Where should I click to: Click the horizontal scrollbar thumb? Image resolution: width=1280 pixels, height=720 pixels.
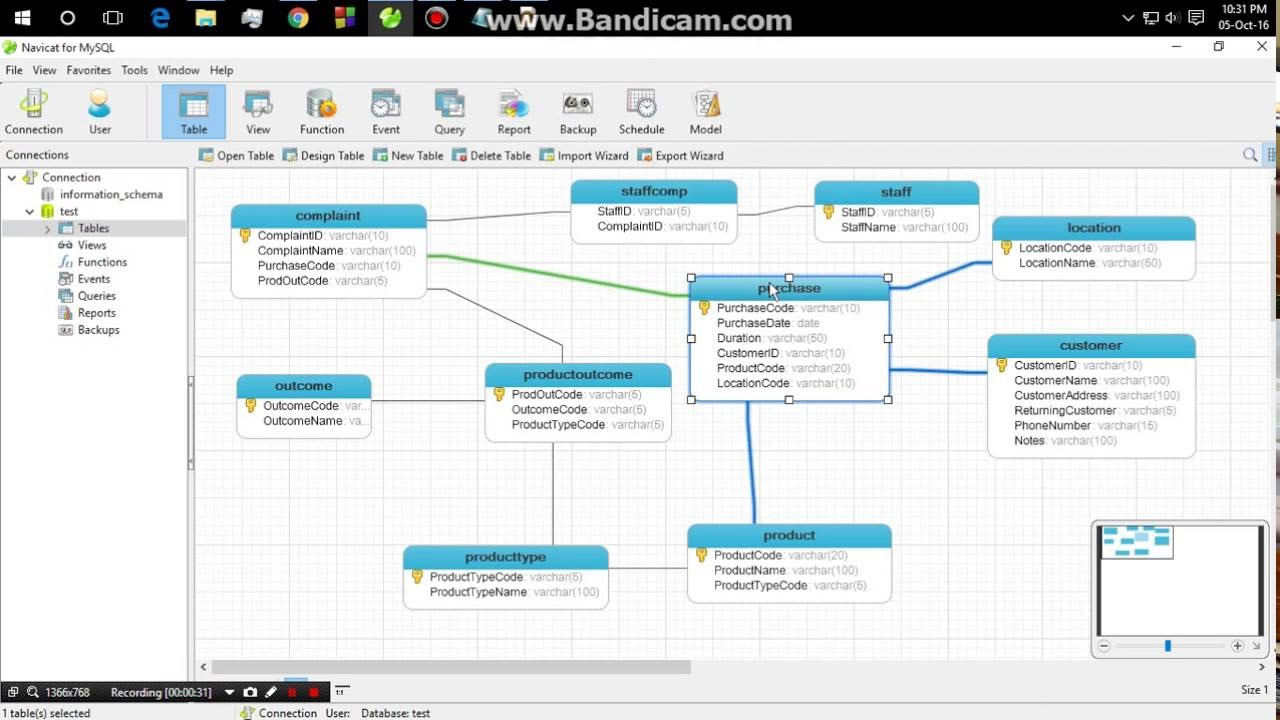(x=451, y=667)
